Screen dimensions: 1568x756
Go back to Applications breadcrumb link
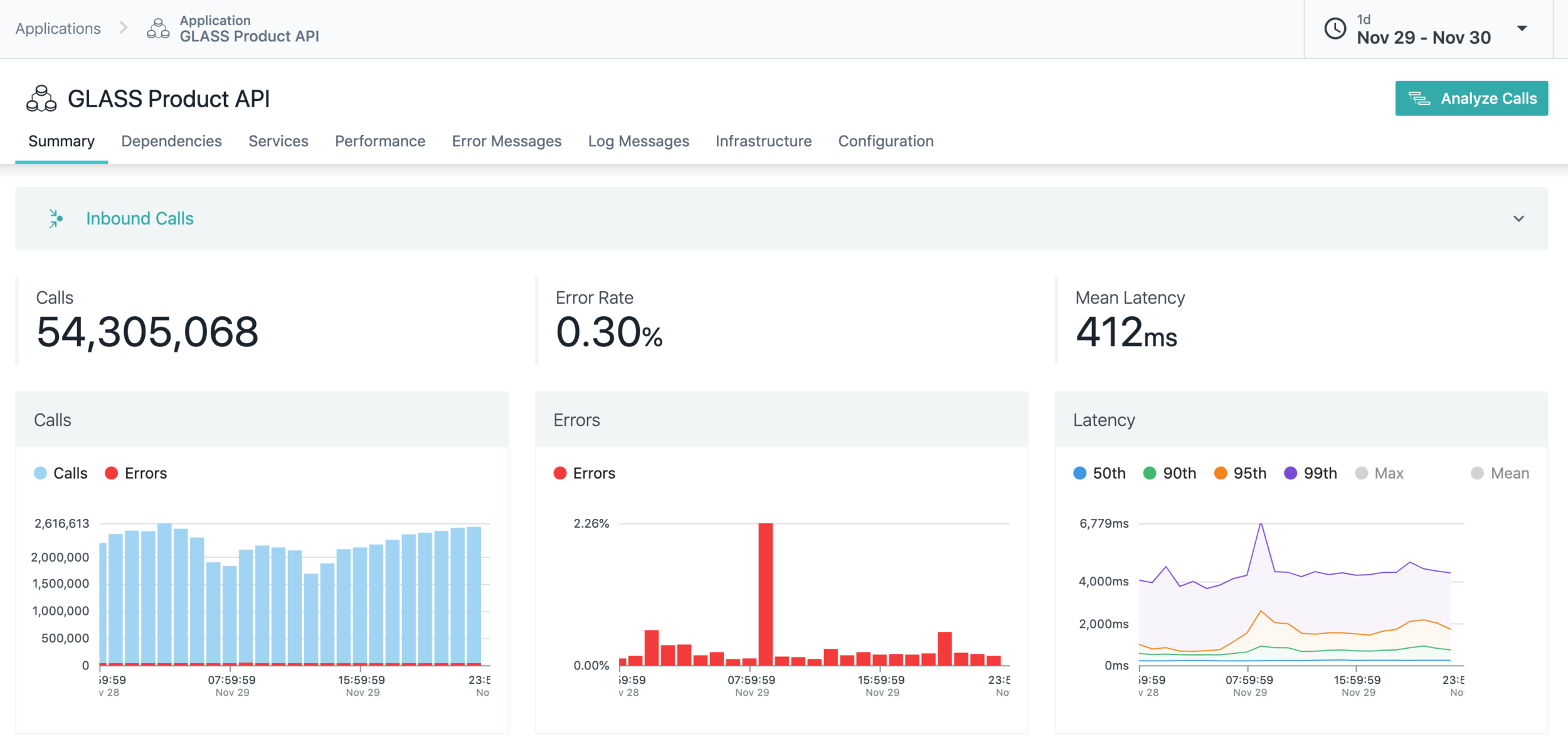tap(58, 28)
